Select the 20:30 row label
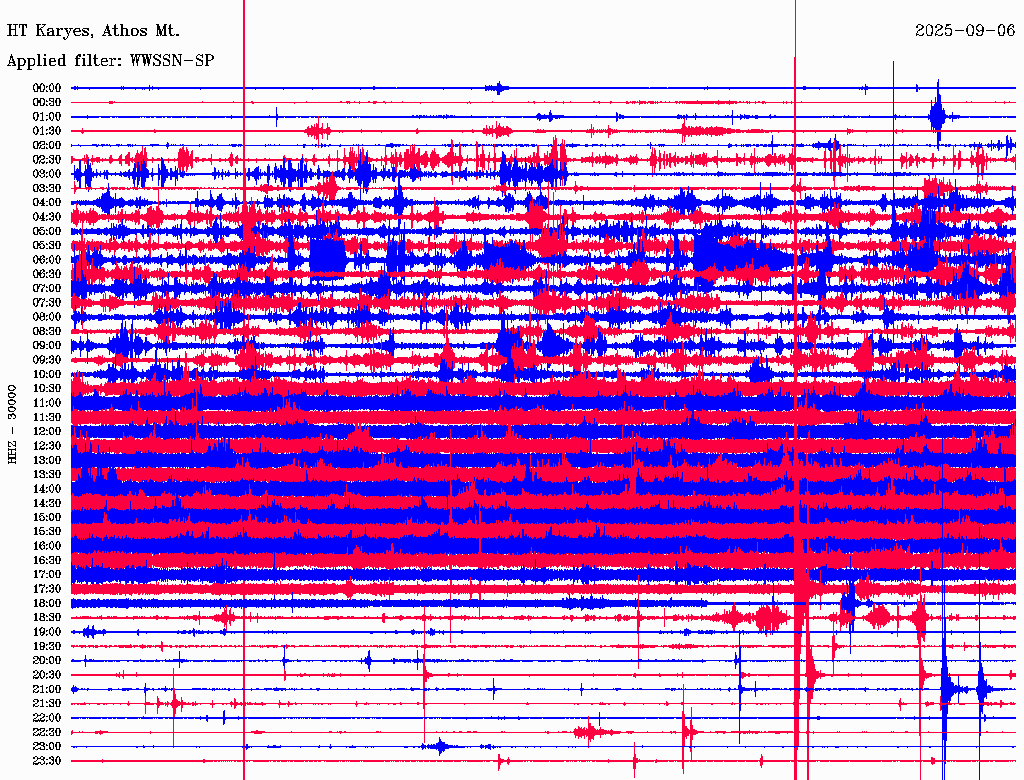The width and height of the screenshot is (1024, 780). coord(47,675)
